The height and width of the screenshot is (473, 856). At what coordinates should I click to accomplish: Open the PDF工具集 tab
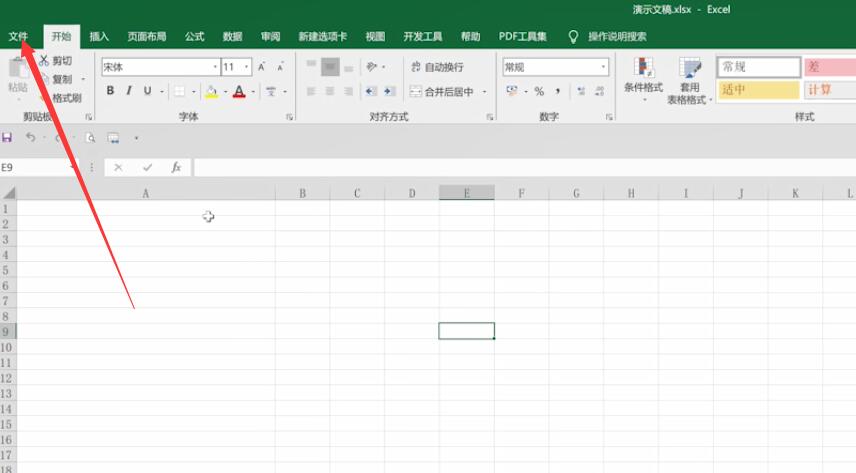522,37
